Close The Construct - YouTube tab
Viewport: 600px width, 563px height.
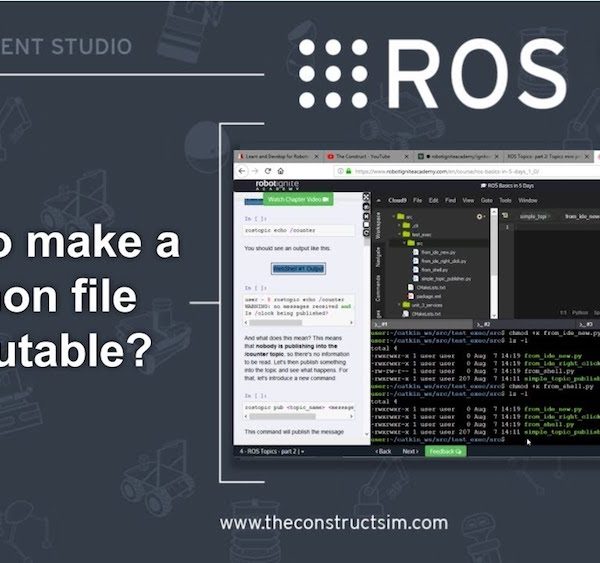(x=406, y=157)
